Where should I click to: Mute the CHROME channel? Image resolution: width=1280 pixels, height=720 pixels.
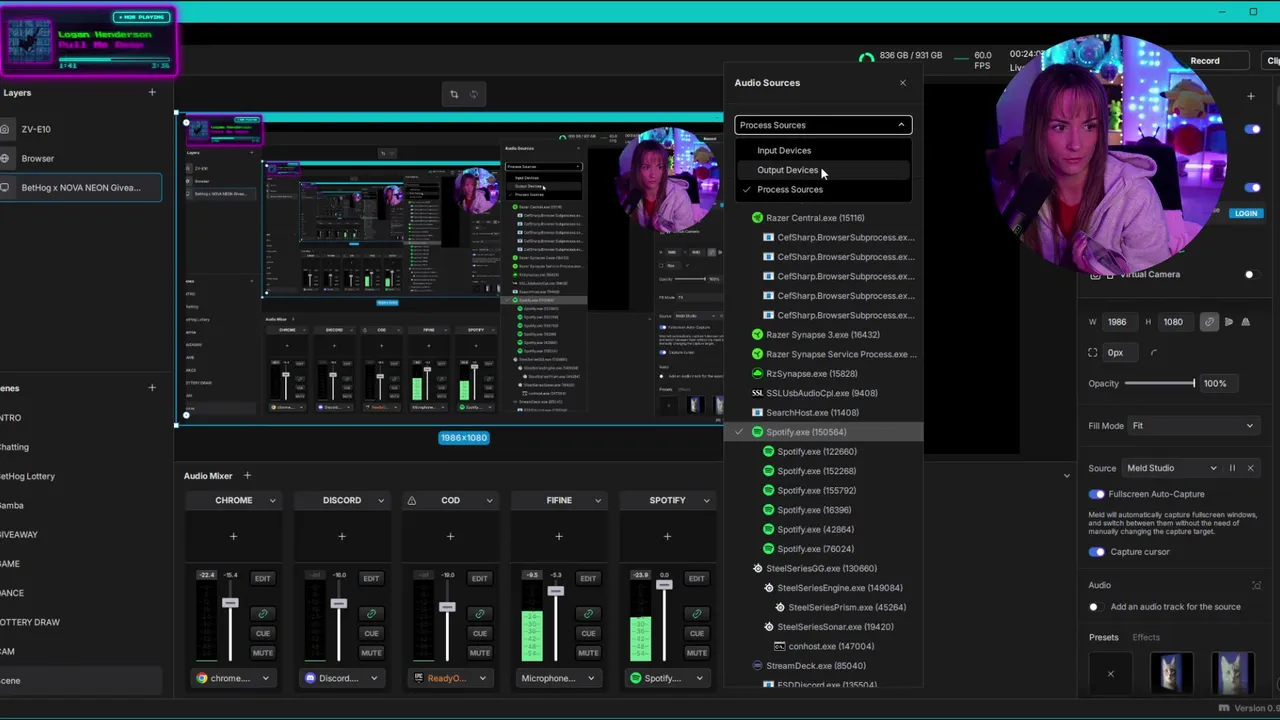click(x=262, y=653)
